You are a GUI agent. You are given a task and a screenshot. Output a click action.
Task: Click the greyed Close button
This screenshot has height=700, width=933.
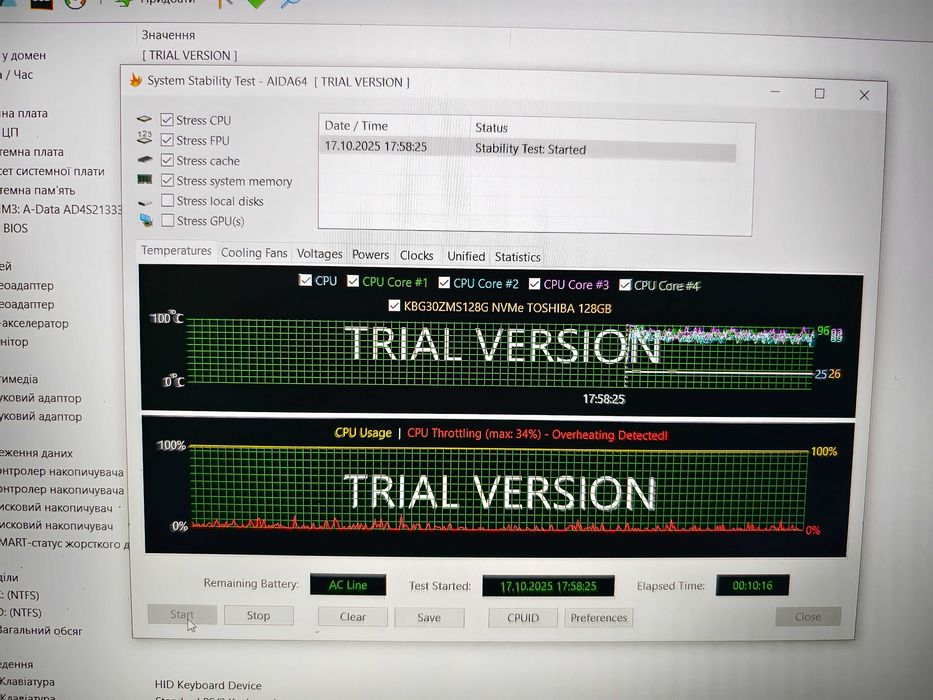pos(807,617)
